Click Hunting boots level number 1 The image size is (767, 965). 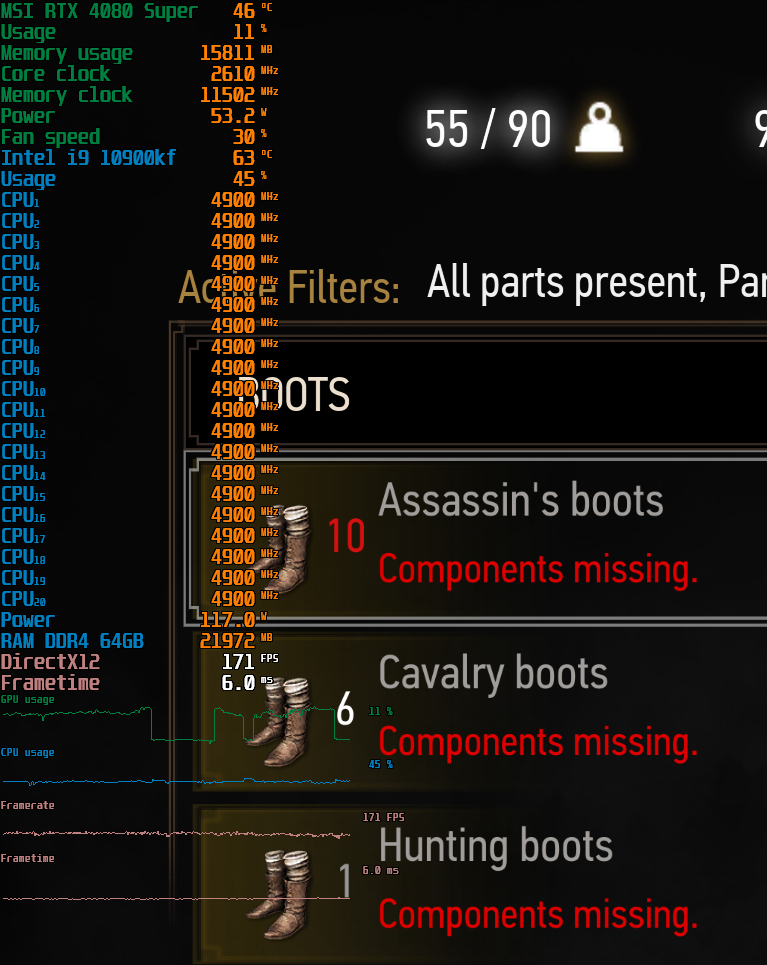pyautogui.click(x=345, y=881)
